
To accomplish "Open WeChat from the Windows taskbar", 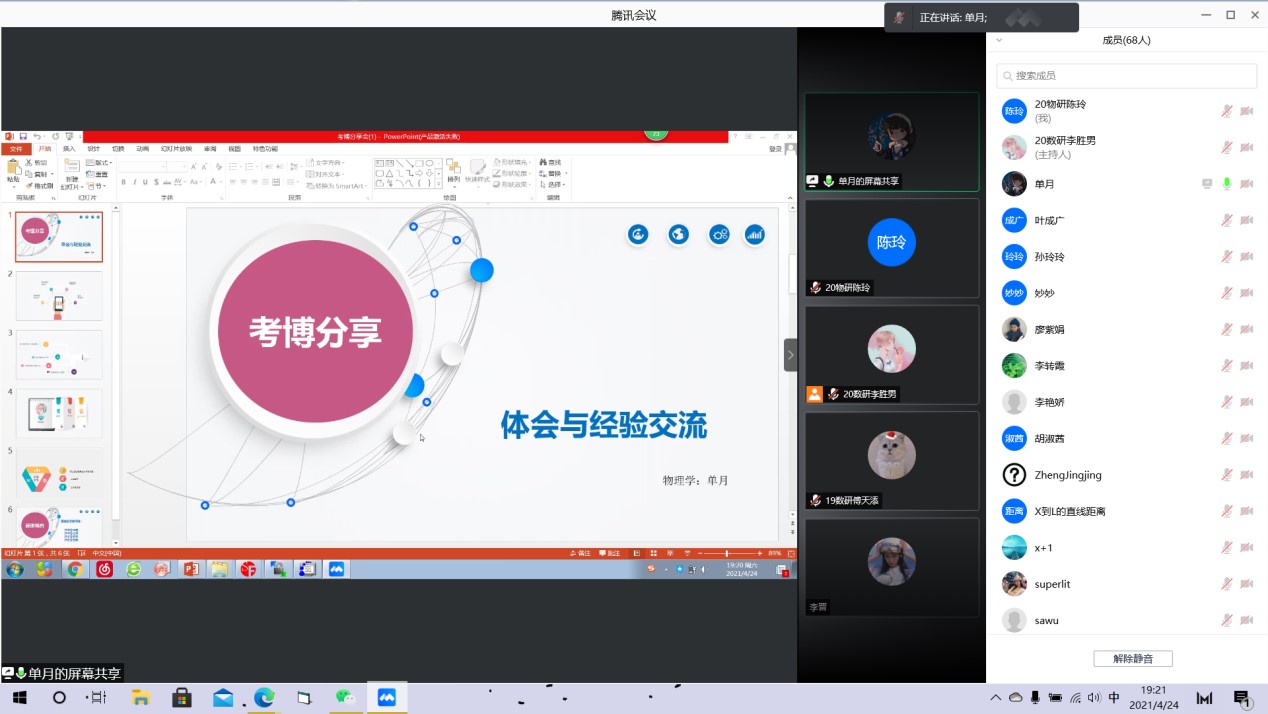I will coord(345,698).
